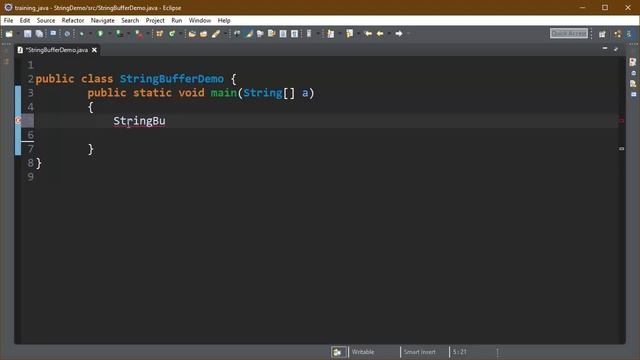
Task: Click the StringBufferDemo class name in code
Action: [x=172, y=79]
